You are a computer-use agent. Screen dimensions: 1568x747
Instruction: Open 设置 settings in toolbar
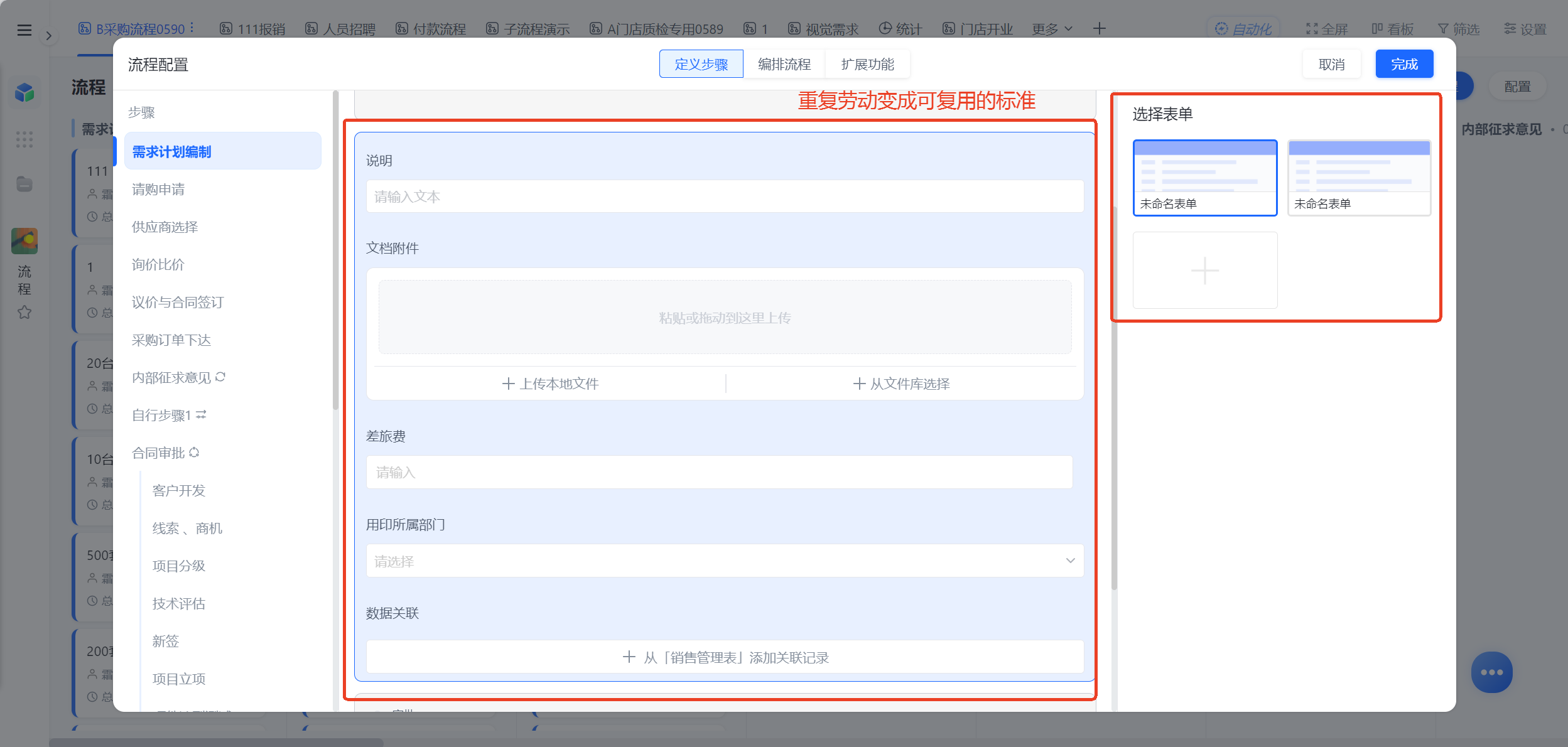pos(1525,29)
